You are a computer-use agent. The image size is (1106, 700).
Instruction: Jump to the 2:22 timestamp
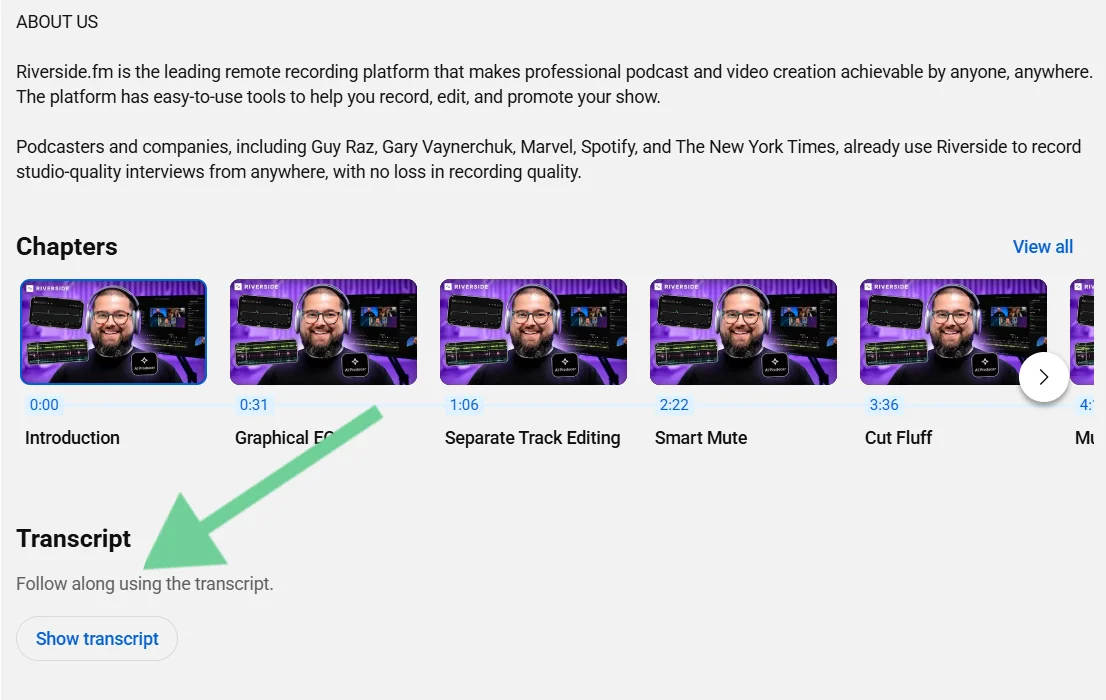point(674,405)
